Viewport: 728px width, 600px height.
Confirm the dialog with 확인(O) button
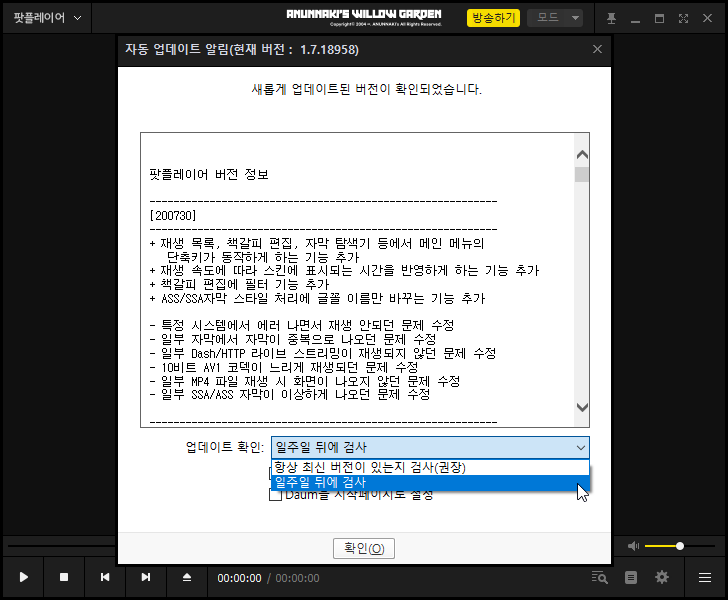(x=364, y=548)
